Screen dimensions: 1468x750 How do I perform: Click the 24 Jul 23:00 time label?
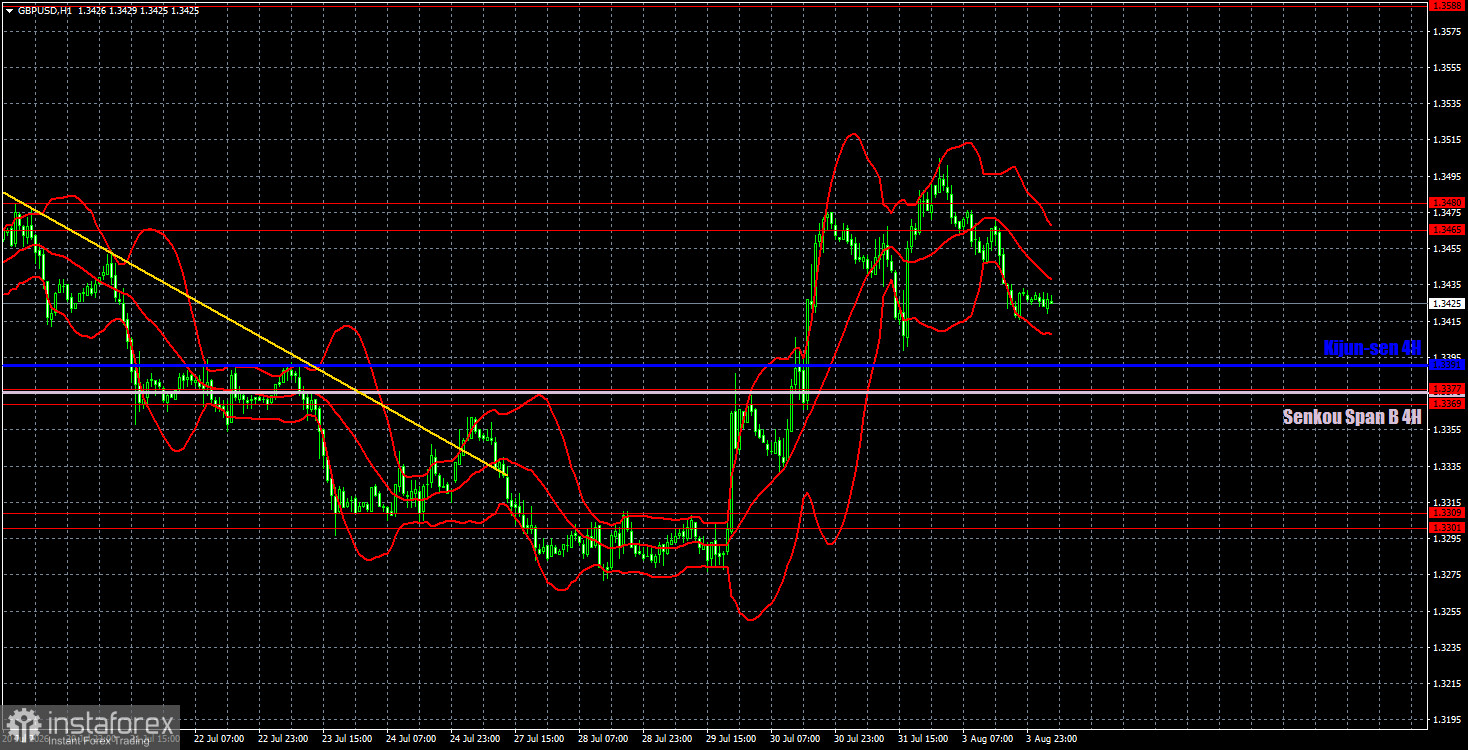coord(475,739)
